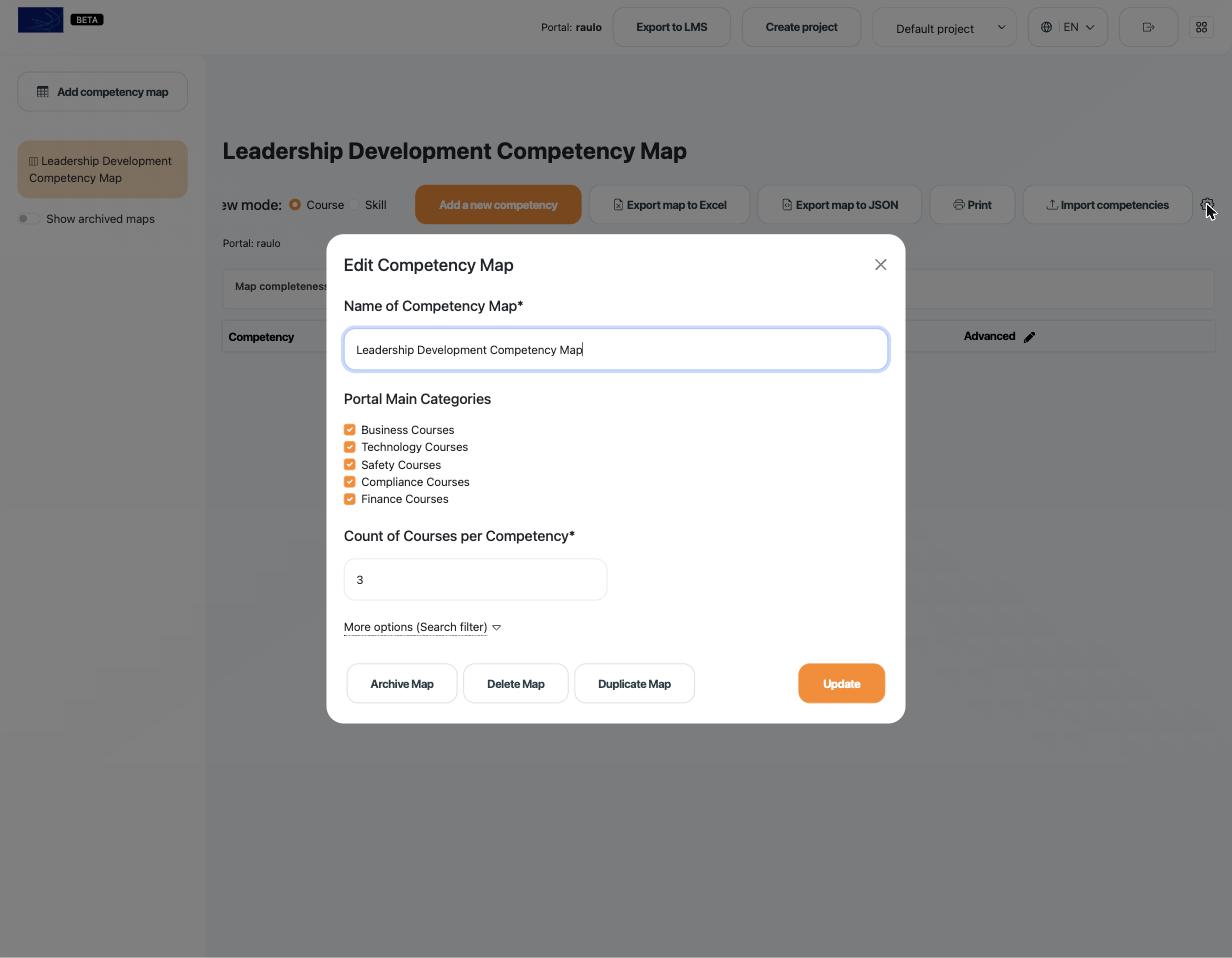The width and height of the screenshot is (1232, 958).
Task: Close the Edit Competency Map dialog
Action: coord(880,265)
